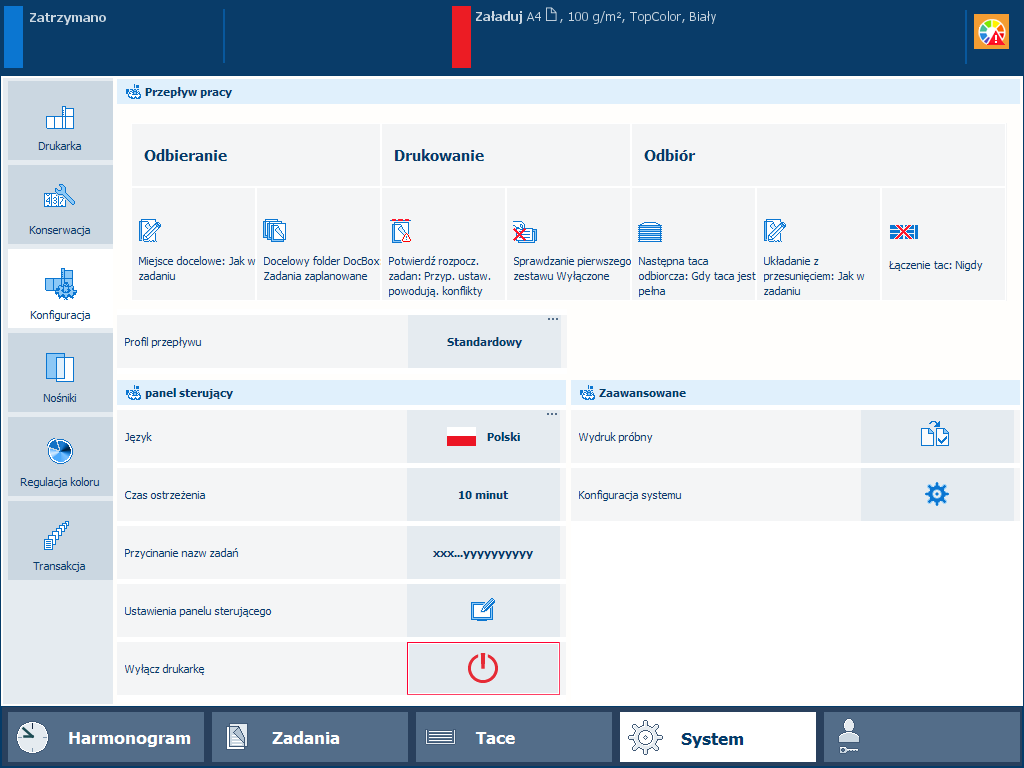Viewport: 1024px width, 768px height.
Task: Click the Konfiguracja systemu gear icon
Action: click(936, 494)
